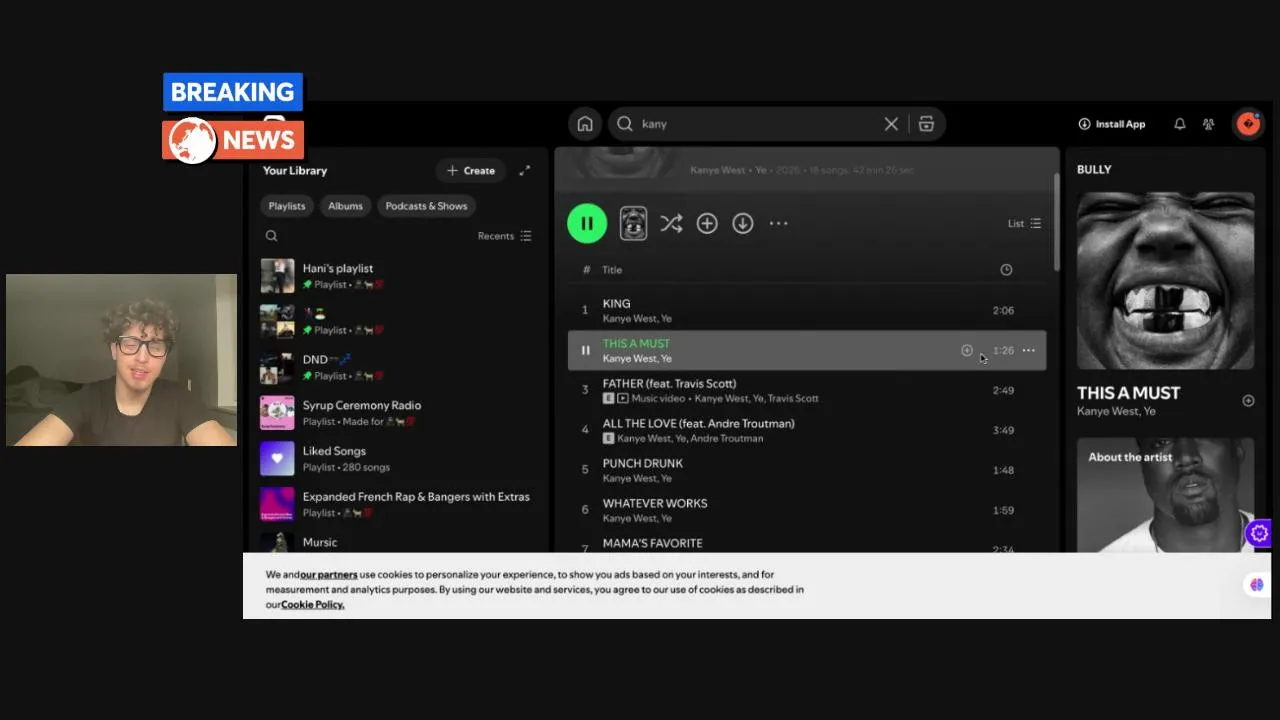Click the duration clock column header
1280x720 pixels.
[1006, 270]
